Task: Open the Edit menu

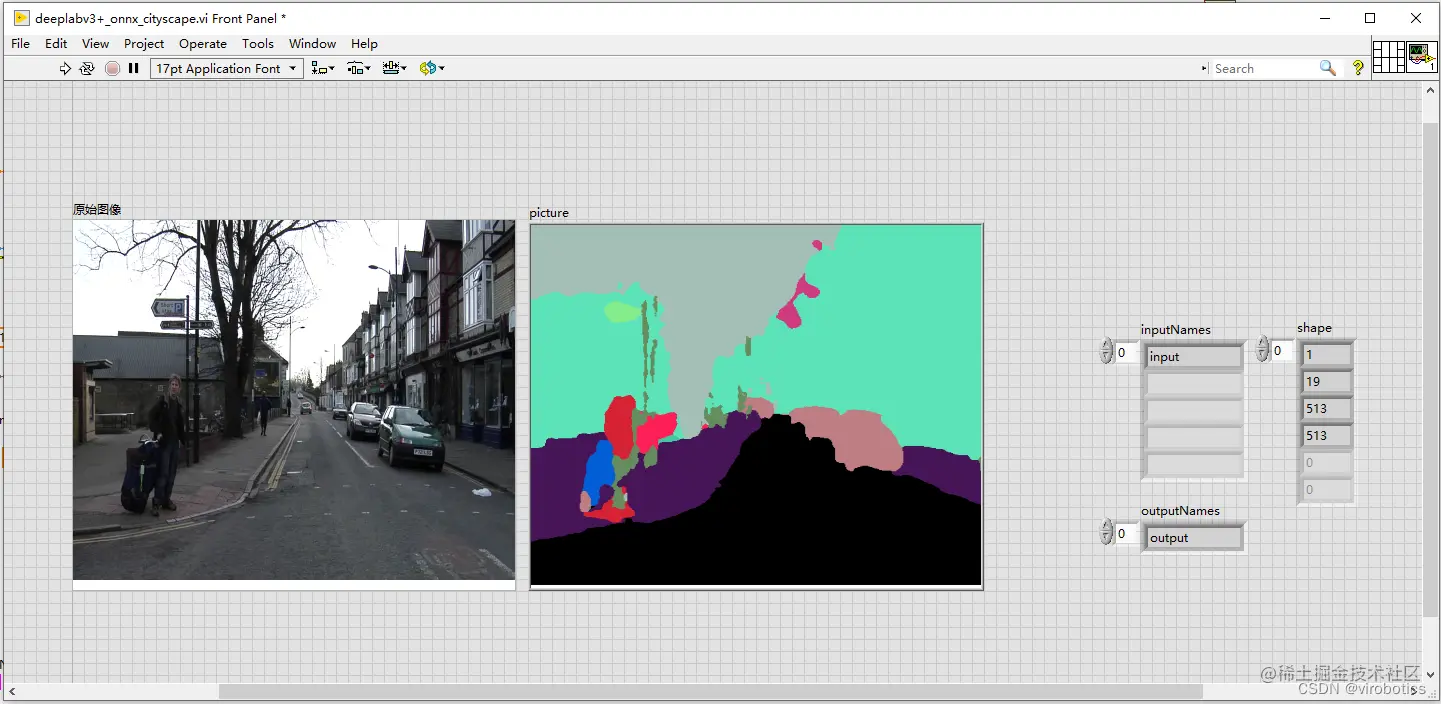Action: 56,43
